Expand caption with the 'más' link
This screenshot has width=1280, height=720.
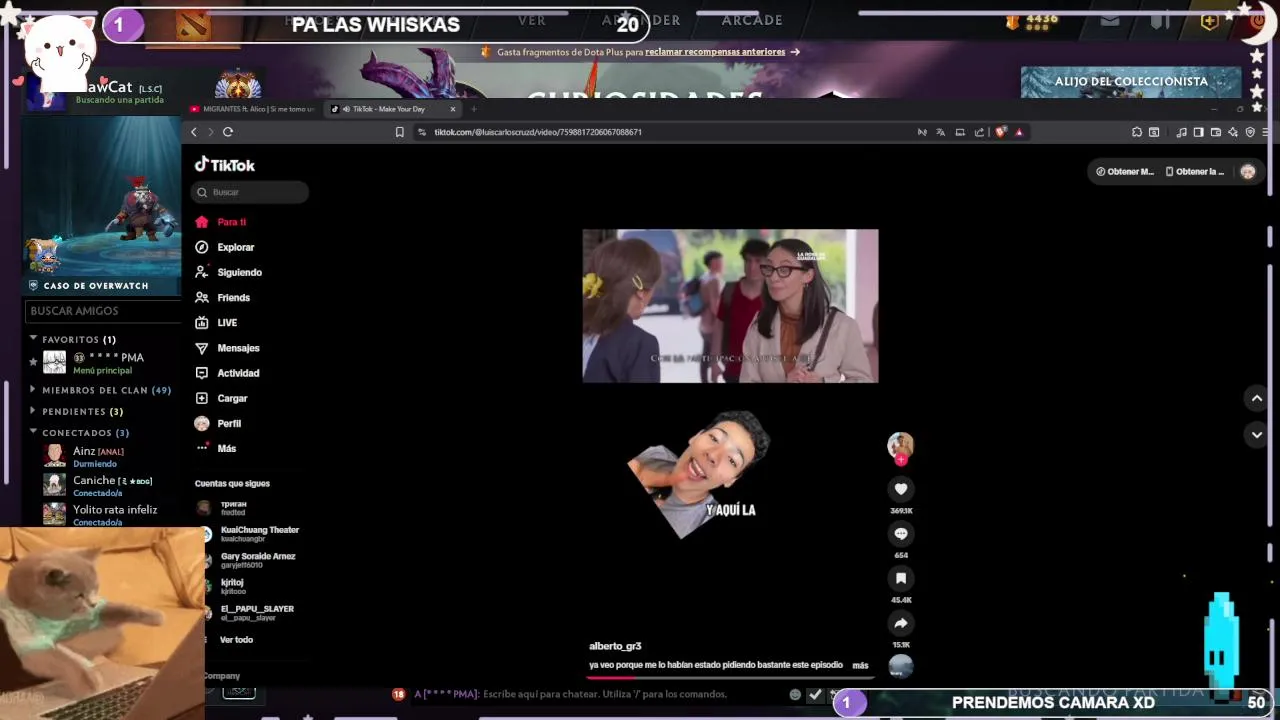[860, 665]
